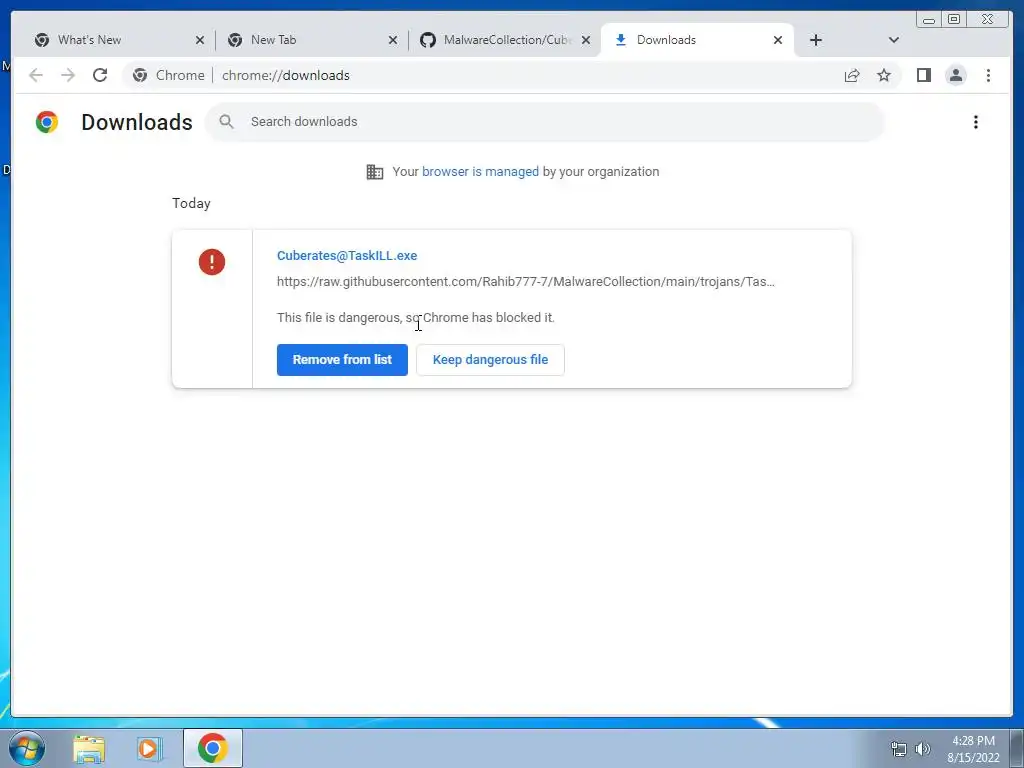Click the browser forward arrow
The image size is (1024, 768).
pyautogui.click(x=68, y=76)
